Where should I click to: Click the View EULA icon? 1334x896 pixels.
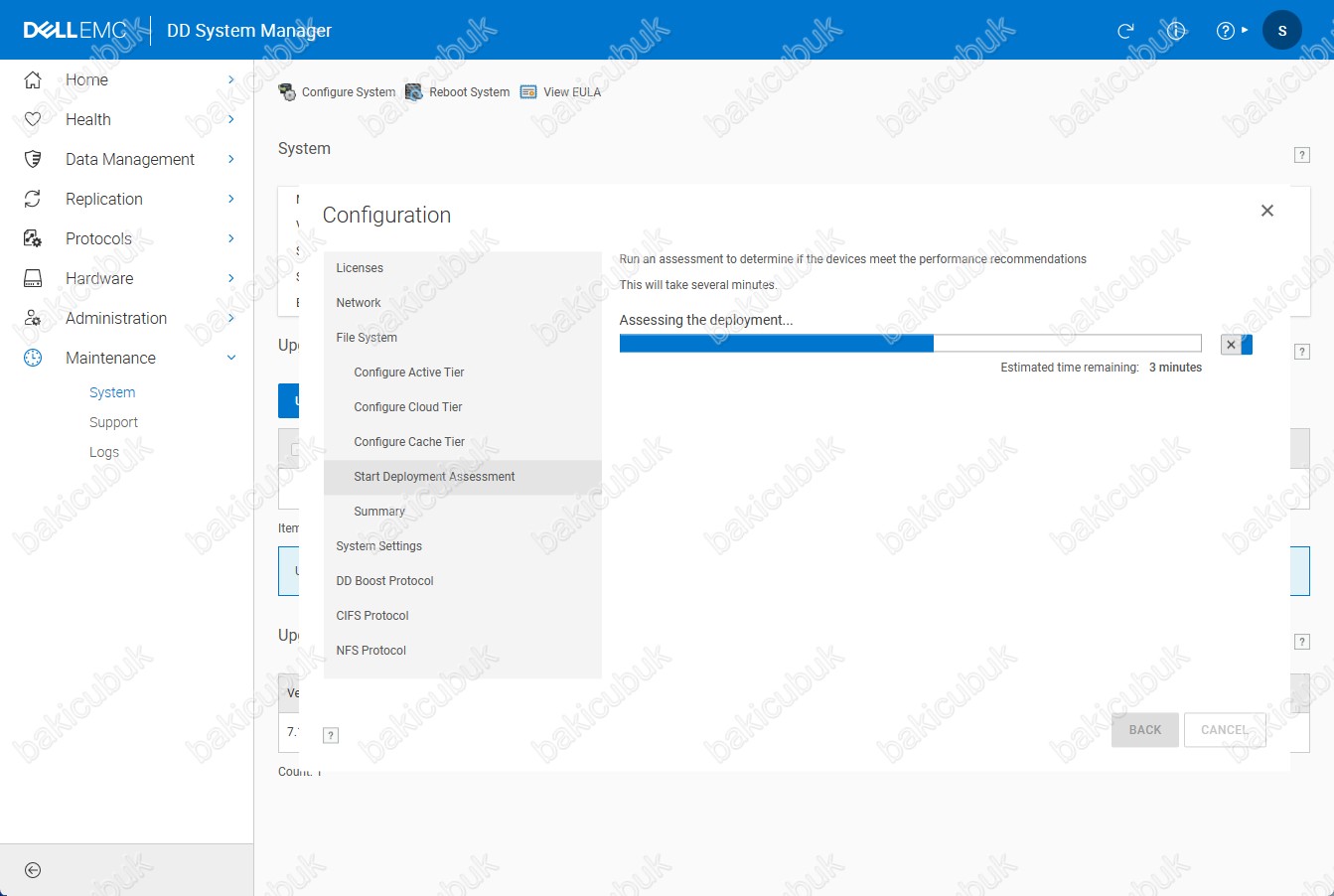[x=528, y=92]
